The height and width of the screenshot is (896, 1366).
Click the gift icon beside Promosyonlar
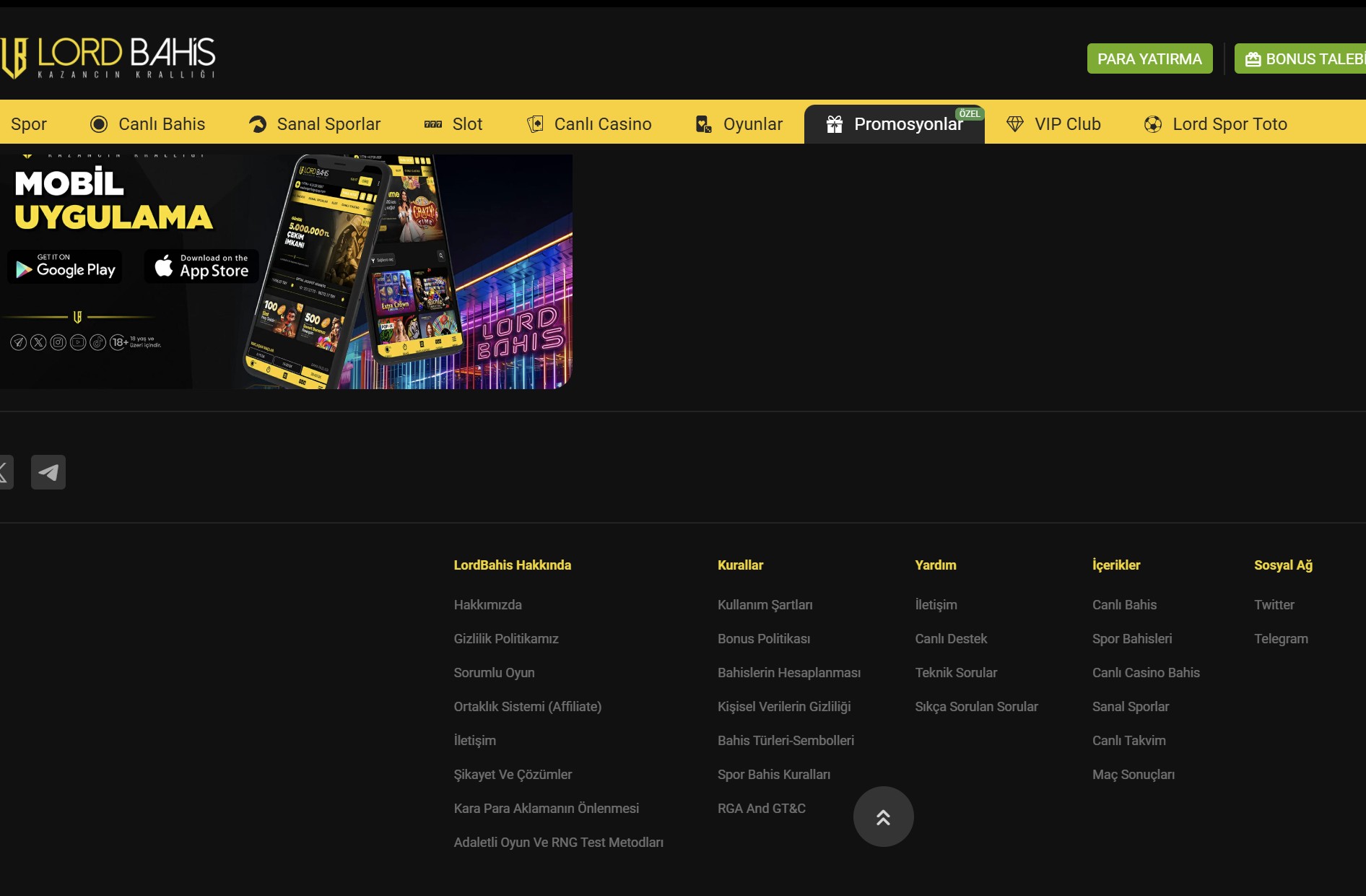click(x=834, y=124)
